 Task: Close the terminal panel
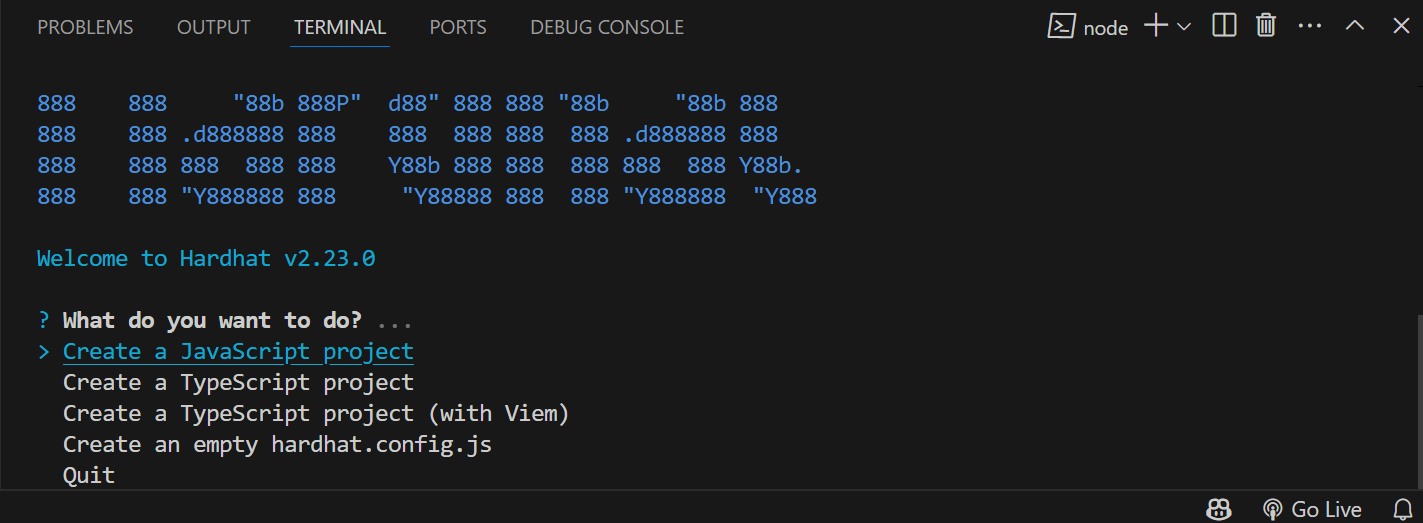[1401, 26]
